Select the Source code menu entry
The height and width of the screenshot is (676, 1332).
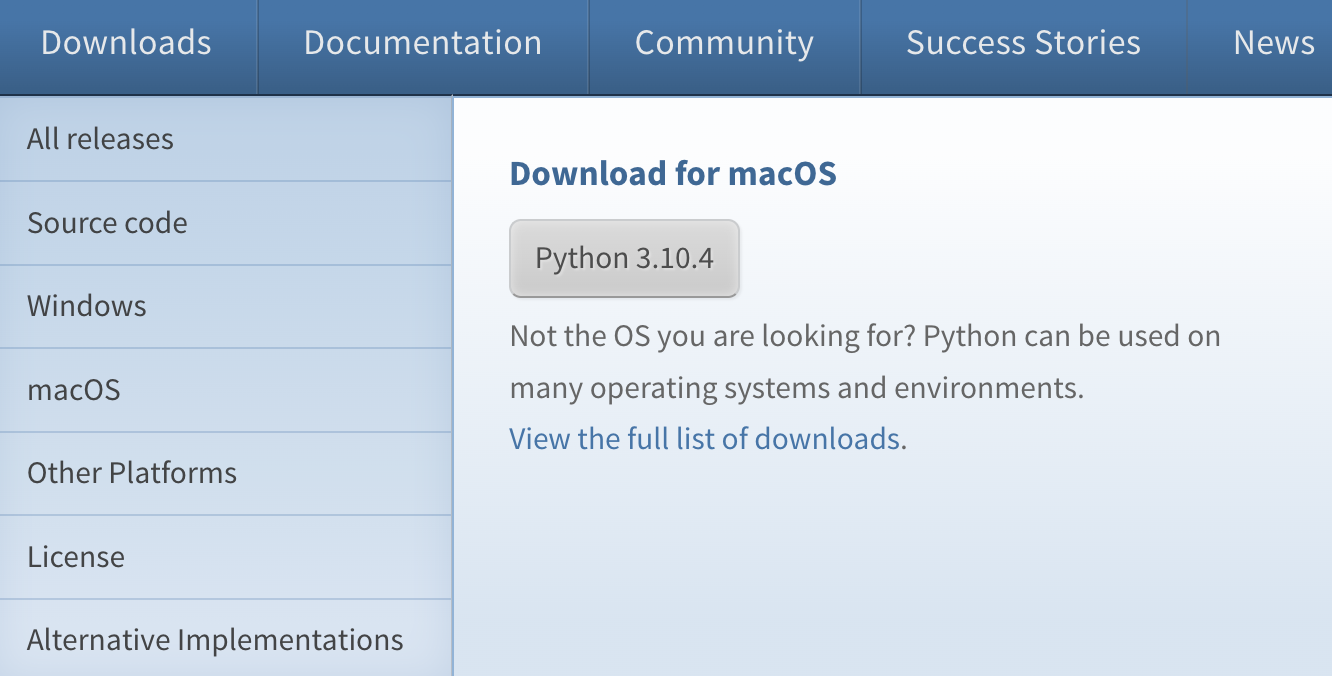(x=107, y=222)
